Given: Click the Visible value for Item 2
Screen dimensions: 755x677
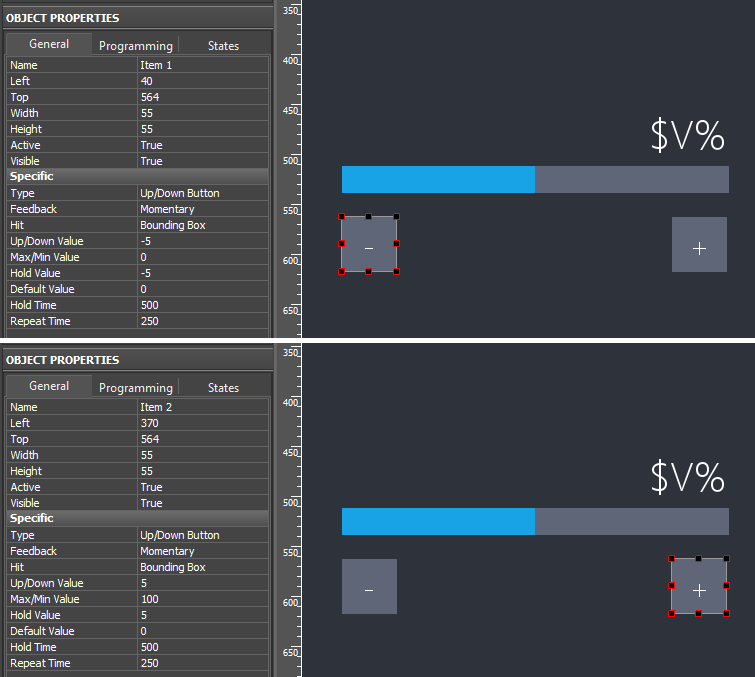Looking at the screenshot, I should (203, 503).
